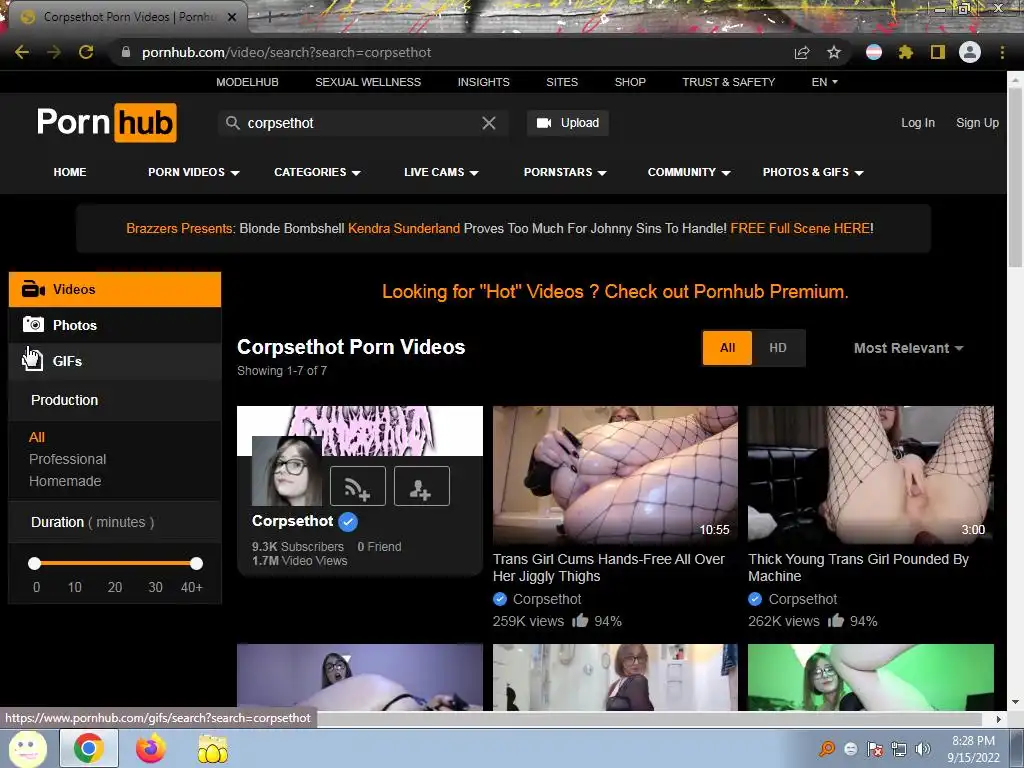The width and height of the screenshot is (1024, 768).
Task: Click the maximum duration slider handle at 40+
Action: point(196,563)
